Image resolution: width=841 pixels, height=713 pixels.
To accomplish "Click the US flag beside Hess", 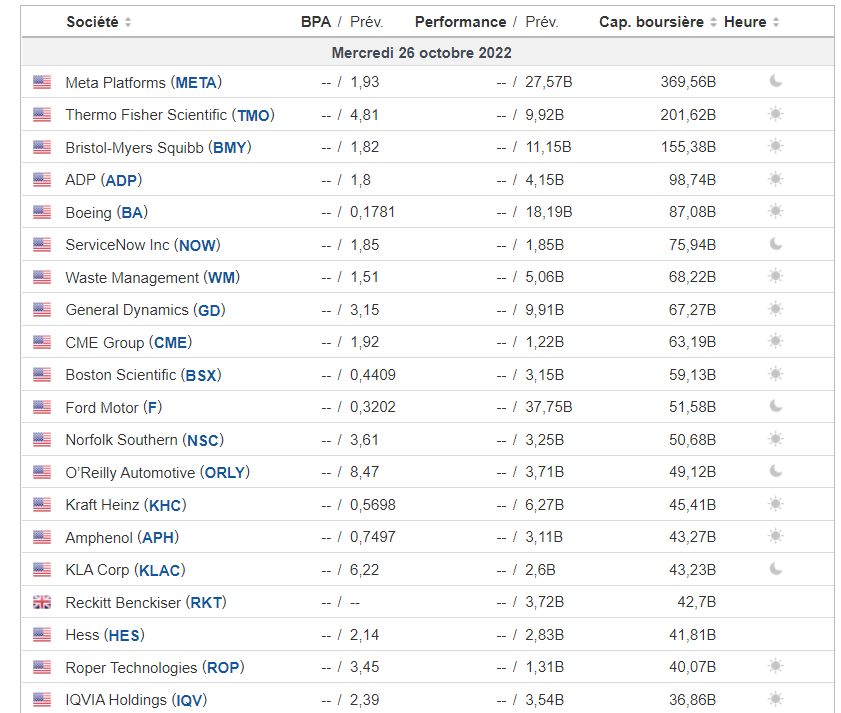I will (42, 635).
